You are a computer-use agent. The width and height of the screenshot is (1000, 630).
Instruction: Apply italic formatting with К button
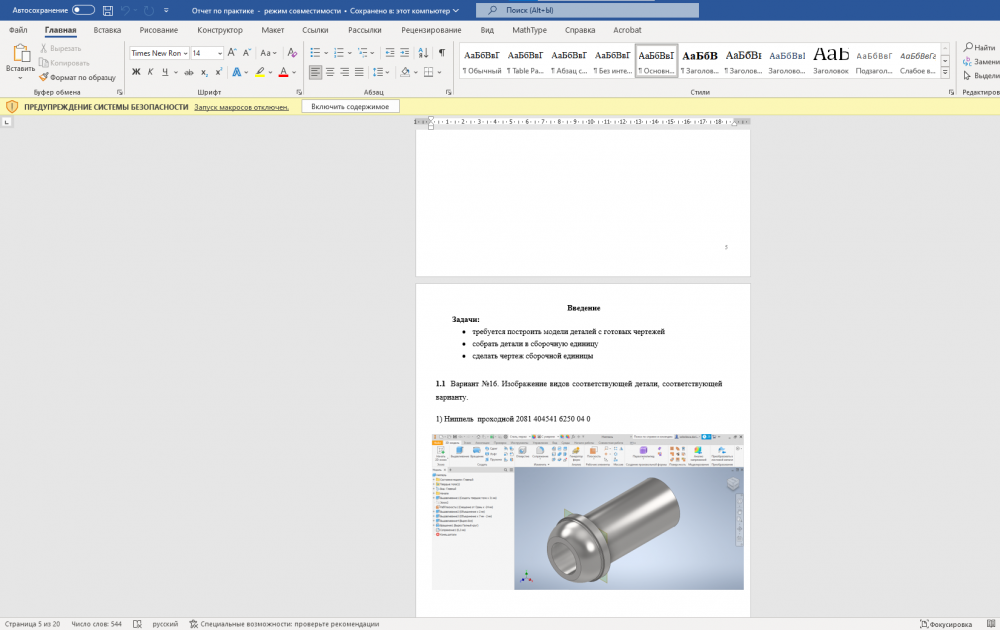(151, 72)
